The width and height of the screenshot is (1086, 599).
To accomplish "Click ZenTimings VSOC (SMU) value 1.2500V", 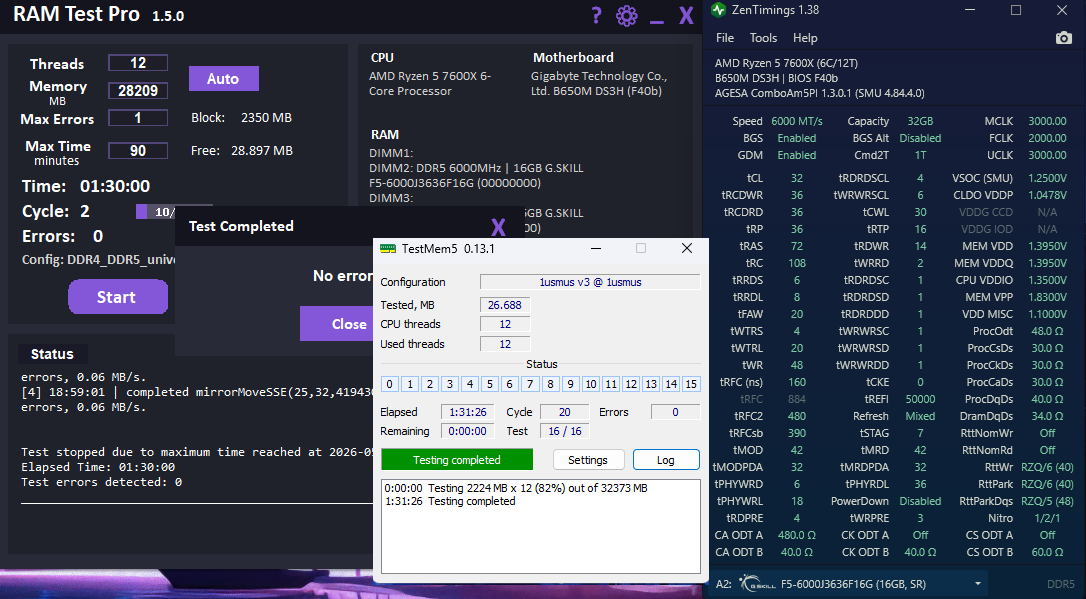I will pos(1047,178).
